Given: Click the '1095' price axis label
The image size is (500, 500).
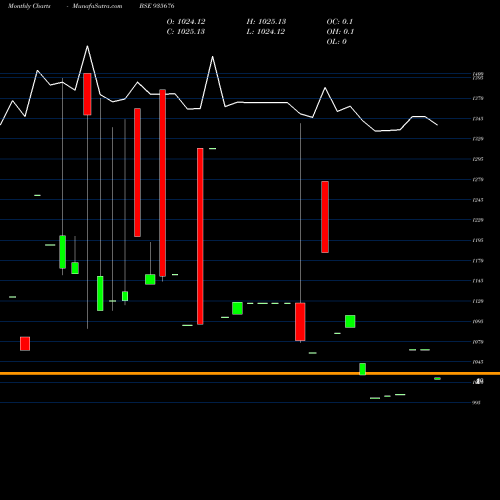Looking at the screenshot, I should [x=478, y=322].
